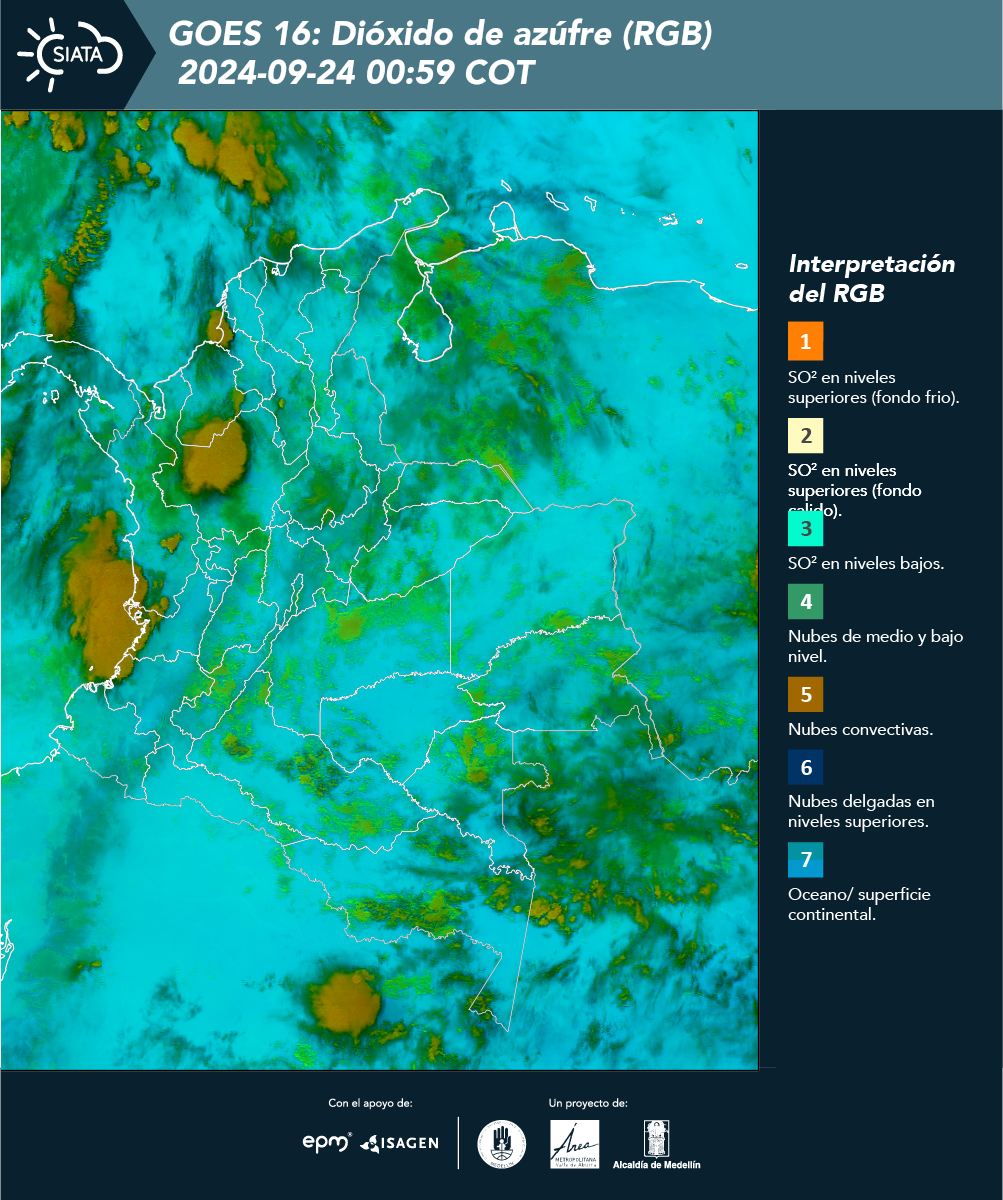Viewport: 1003px width, 1200px height.
Task: Click 'Con el apoyo de:' text
Action: click(370, 1103)
